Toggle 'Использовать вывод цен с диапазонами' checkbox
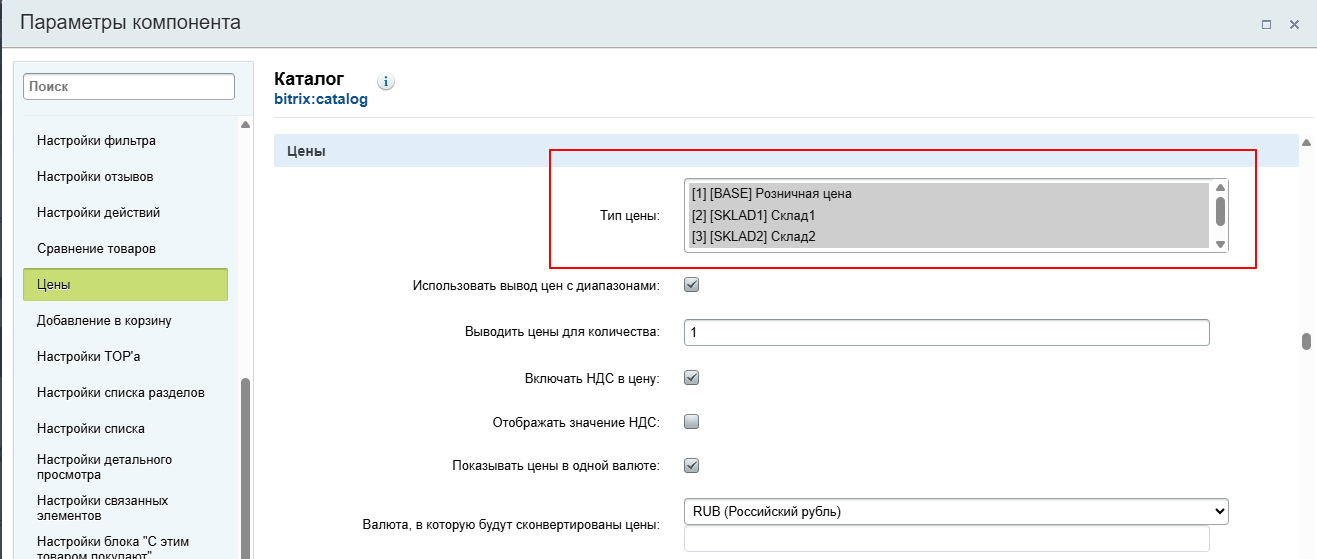 click(691, 285)
